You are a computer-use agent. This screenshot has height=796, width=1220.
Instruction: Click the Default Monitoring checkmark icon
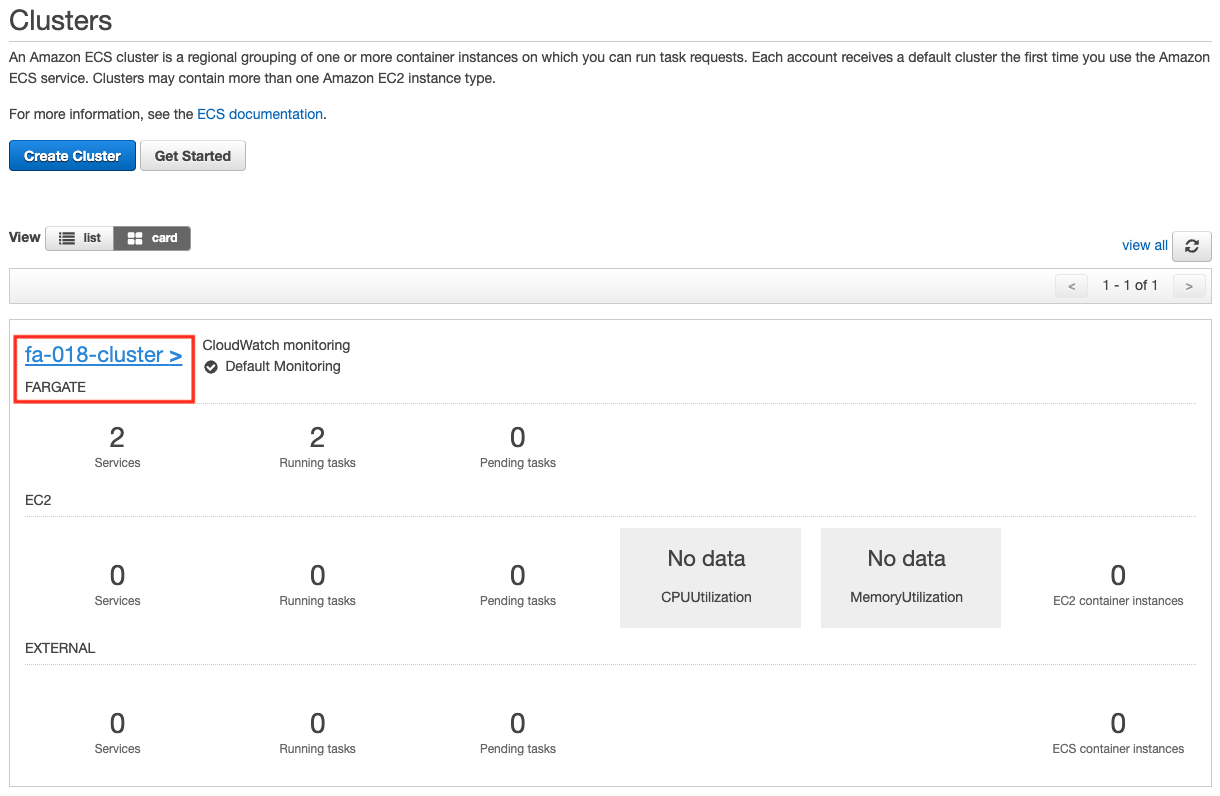click(x=210, y=366)
